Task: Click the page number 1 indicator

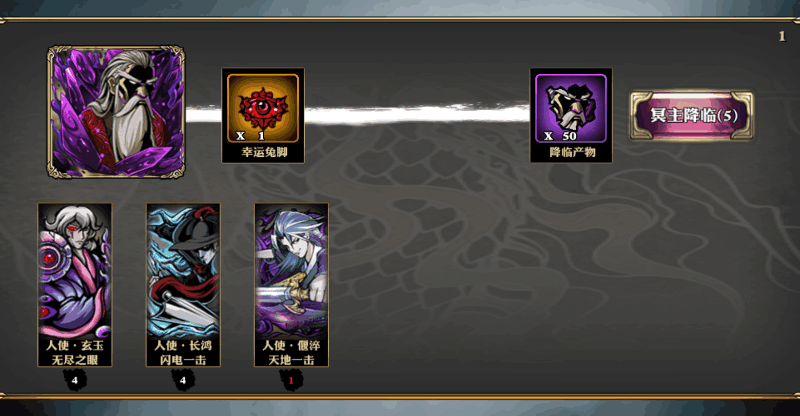Action: tap(782, 36)
